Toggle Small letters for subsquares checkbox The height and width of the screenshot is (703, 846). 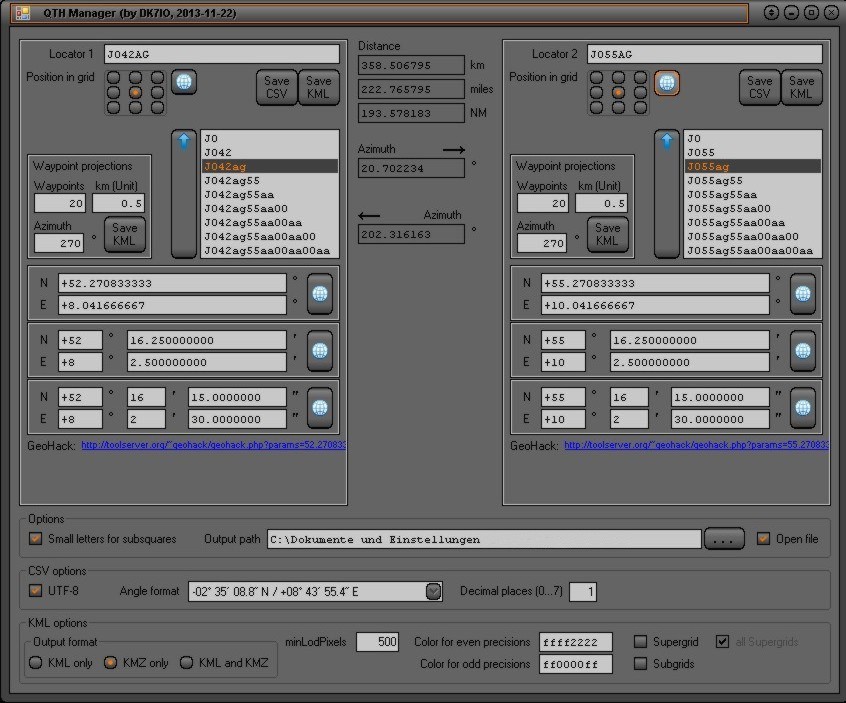[x=36, y=539]
